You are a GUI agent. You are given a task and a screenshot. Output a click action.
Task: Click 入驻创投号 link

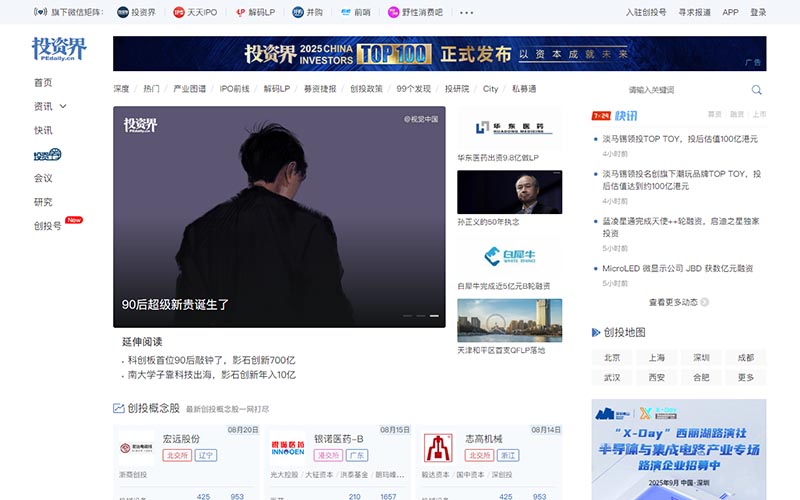646,12
